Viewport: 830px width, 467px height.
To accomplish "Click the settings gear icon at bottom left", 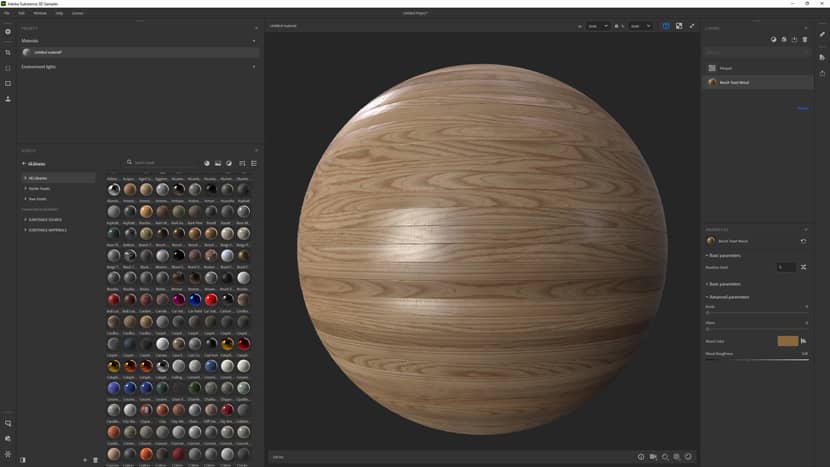I will coord(8,454).
